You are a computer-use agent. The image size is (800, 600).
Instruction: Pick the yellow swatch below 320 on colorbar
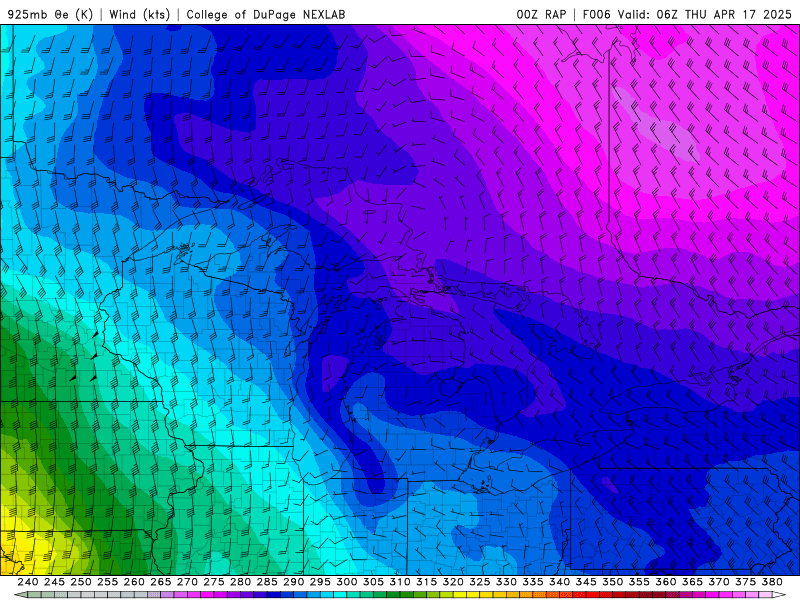[460, 595]
